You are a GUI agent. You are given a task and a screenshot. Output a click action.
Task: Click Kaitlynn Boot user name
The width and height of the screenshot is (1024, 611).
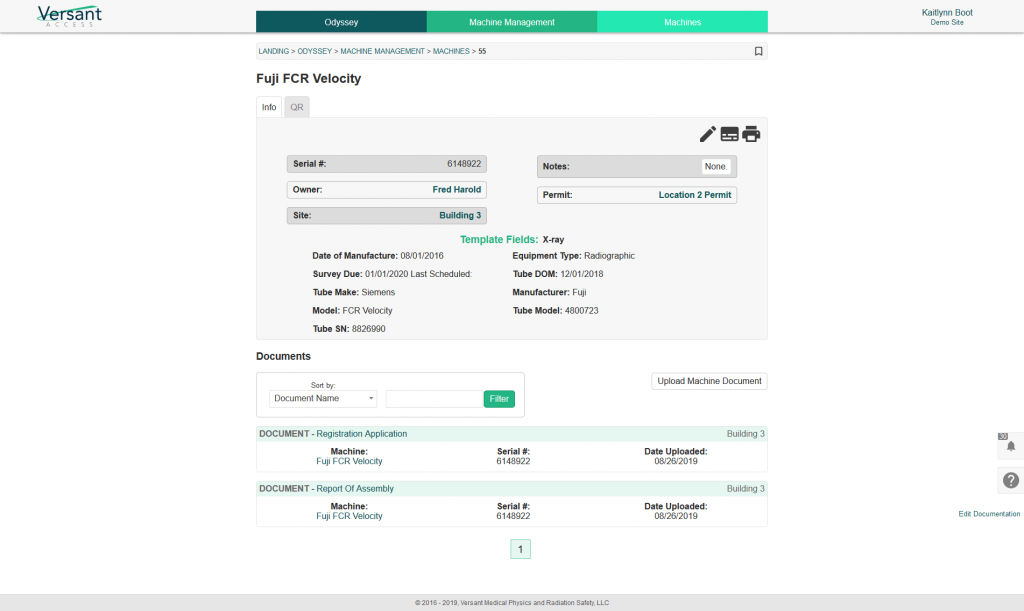point(947,12)
